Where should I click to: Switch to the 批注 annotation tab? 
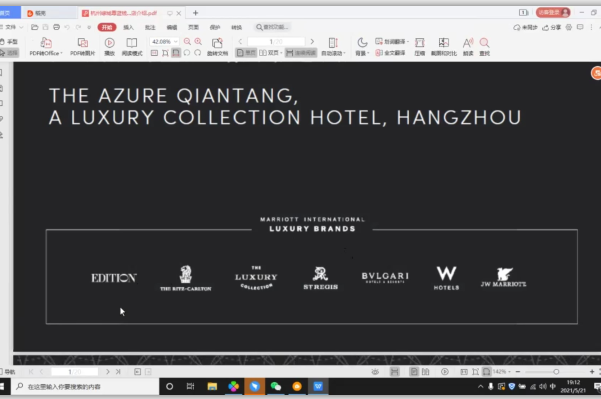(x=150, y=27)
